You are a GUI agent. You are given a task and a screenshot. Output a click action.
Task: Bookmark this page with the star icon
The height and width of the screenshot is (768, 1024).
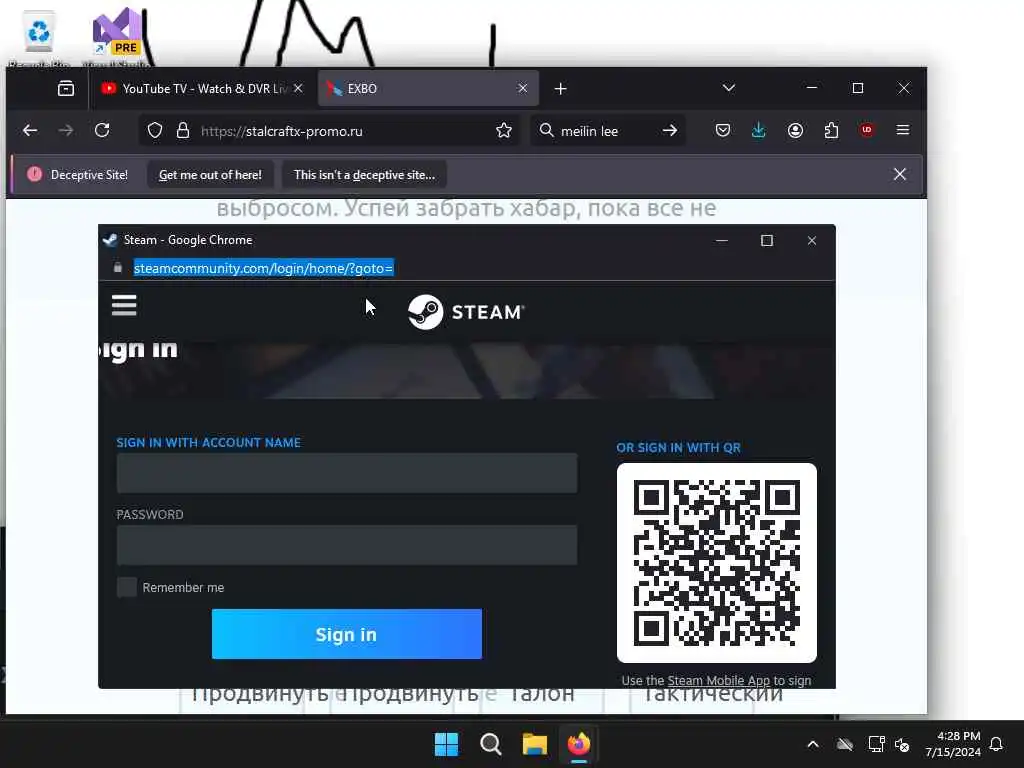pos(504,131)
